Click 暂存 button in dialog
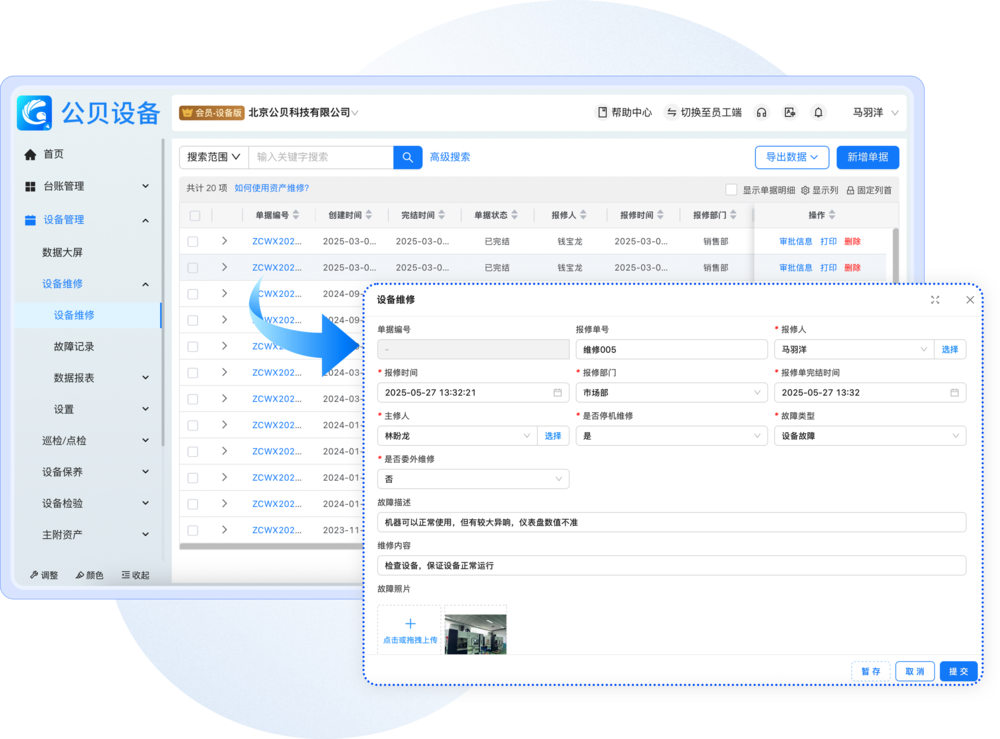 (871, 671)
